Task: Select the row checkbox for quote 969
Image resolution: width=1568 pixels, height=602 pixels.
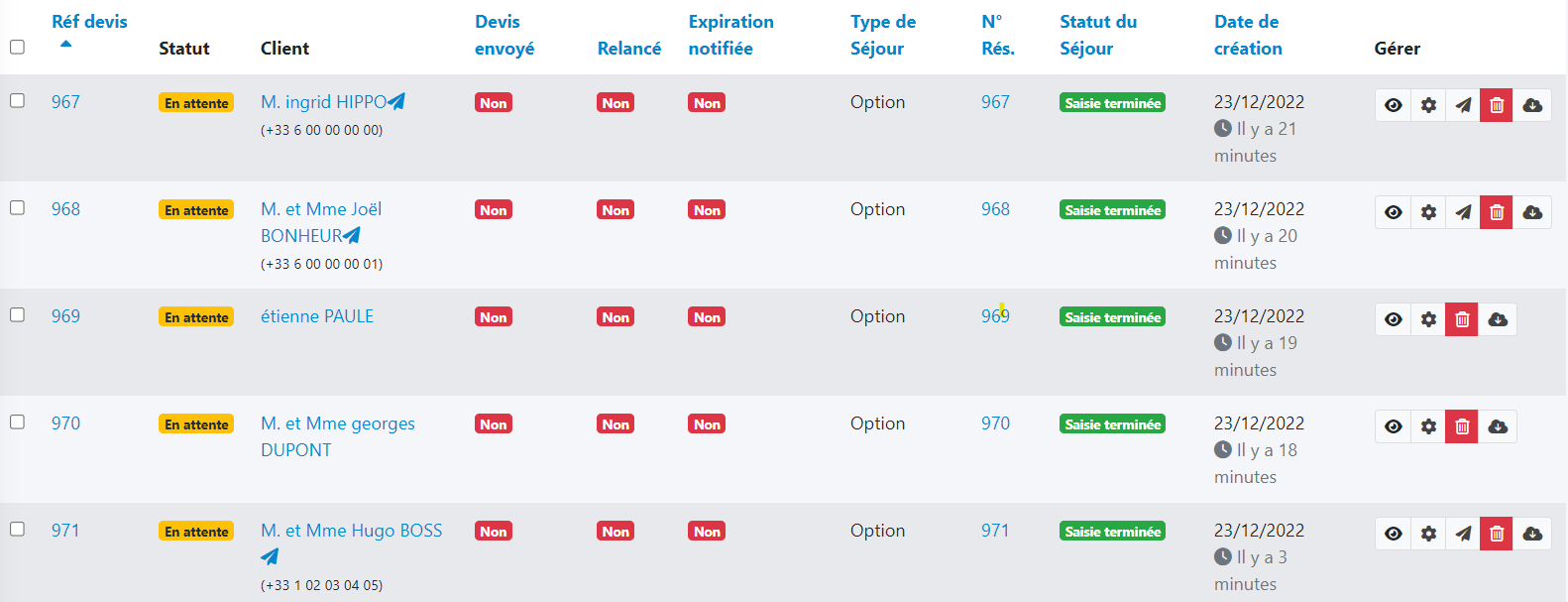Action: click(x=17, y=314)
